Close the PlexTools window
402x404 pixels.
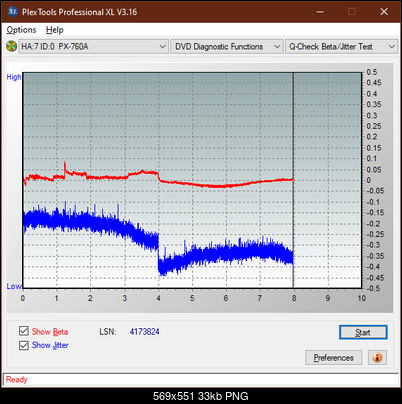[384, 12]
